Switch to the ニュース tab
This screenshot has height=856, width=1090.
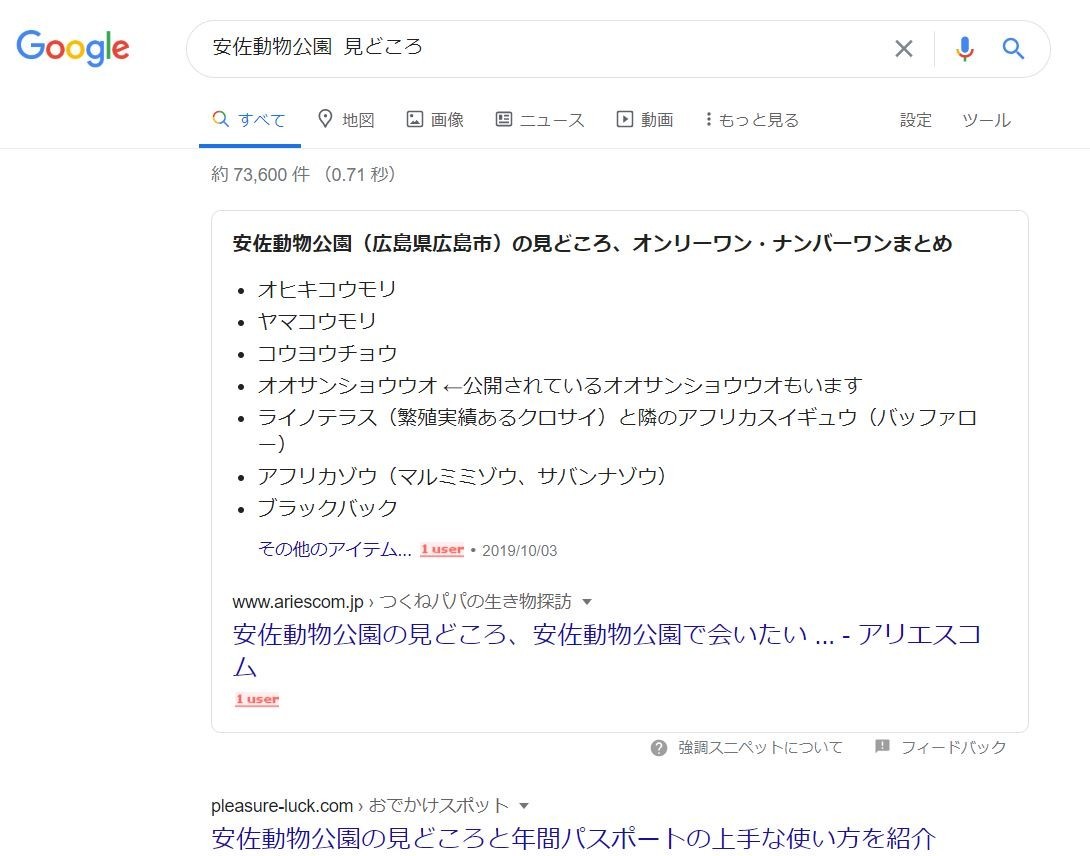540,120
